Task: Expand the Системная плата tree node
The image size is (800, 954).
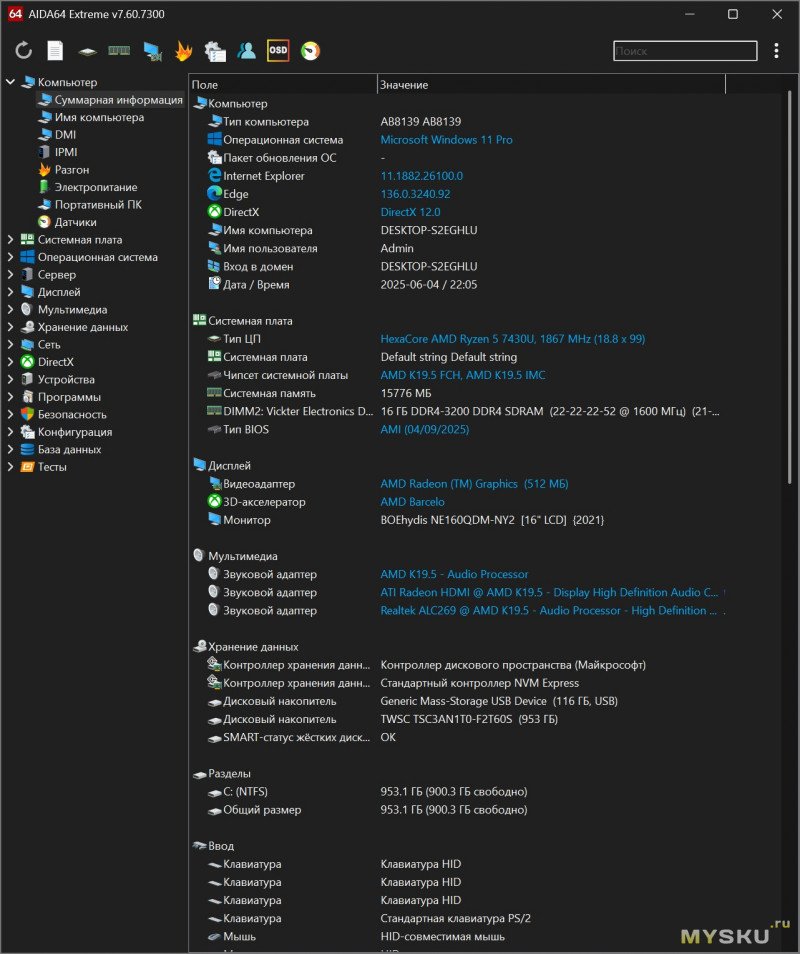Action: click(x=10, y=240)
